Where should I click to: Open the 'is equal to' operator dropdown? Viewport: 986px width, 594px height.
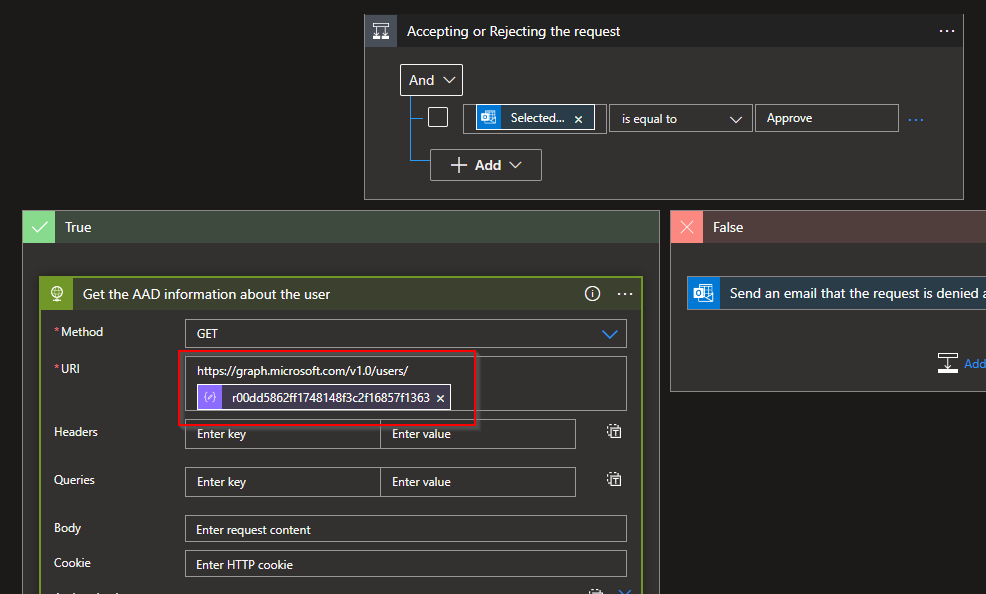[x=681, y=118]
